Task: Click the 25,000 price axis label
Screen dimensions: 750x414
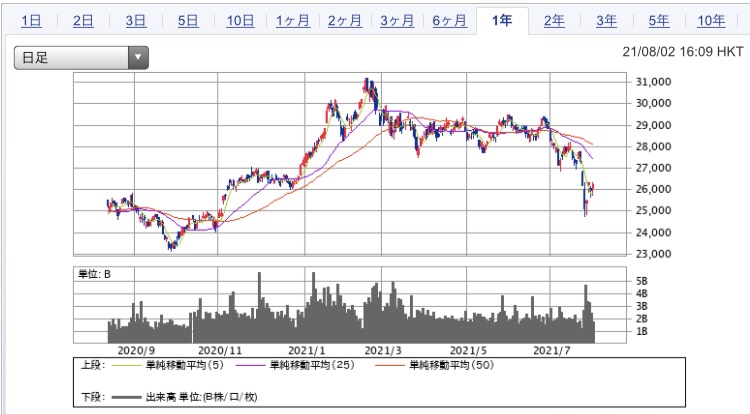Action: [x=653, y=210]
